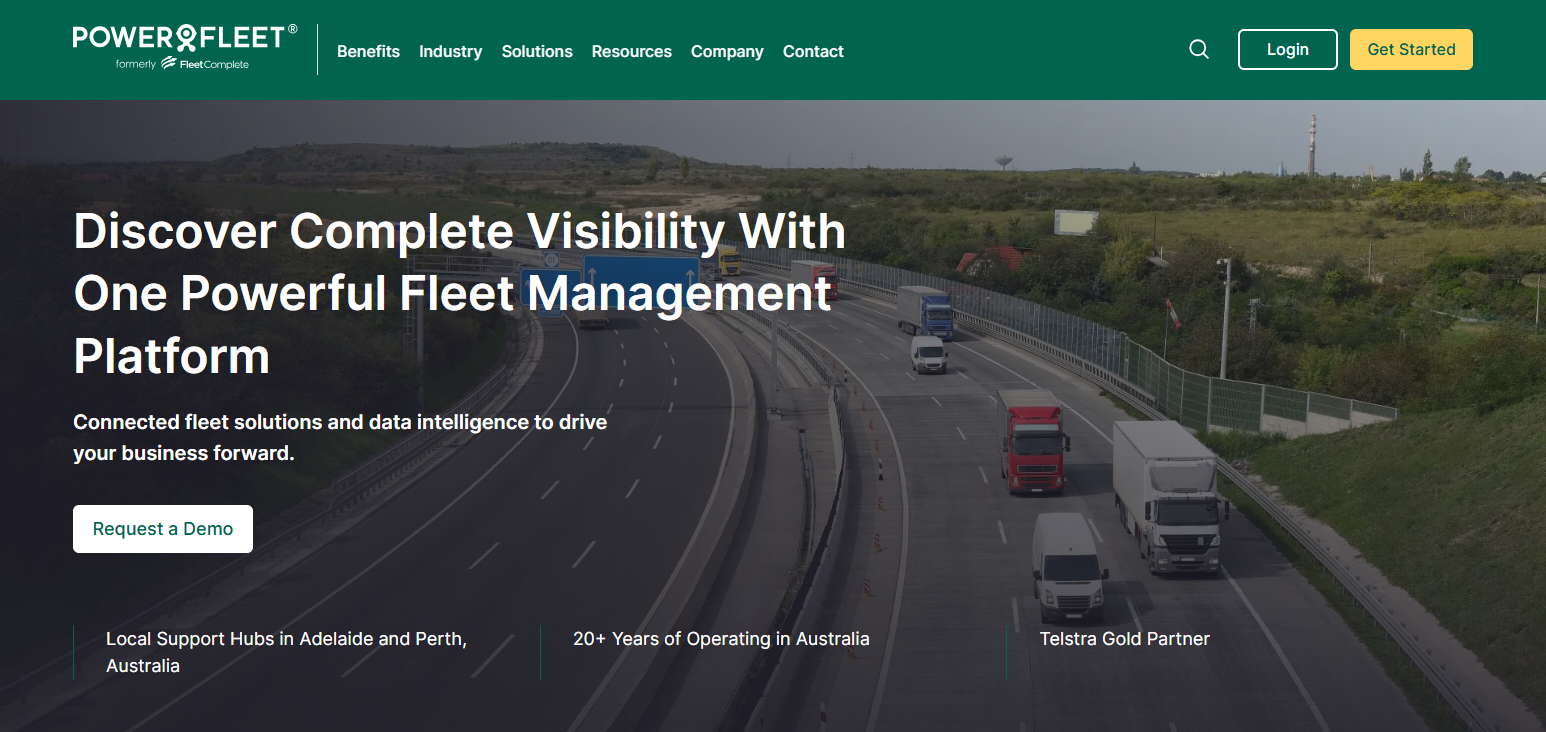This screenshot has width=1546, height=732.
Task: Open the Company menu
Action: pos(727,51)
